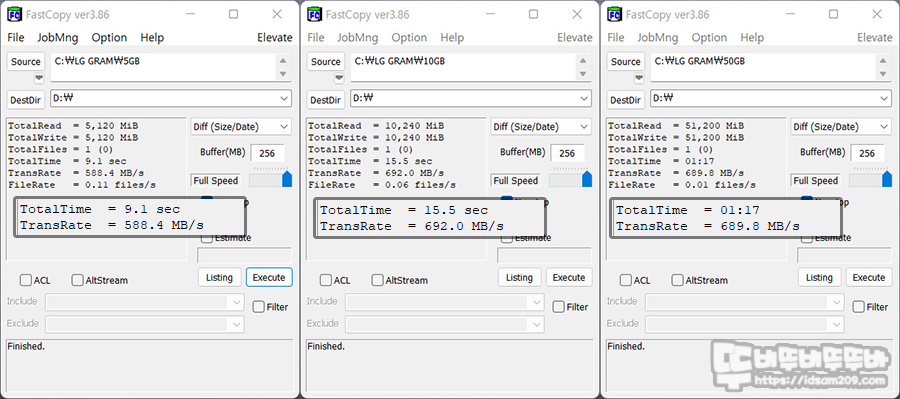
Task: Click Buffer(MB) 256 field in 5GB window
Action: click(x=267, y=153)
